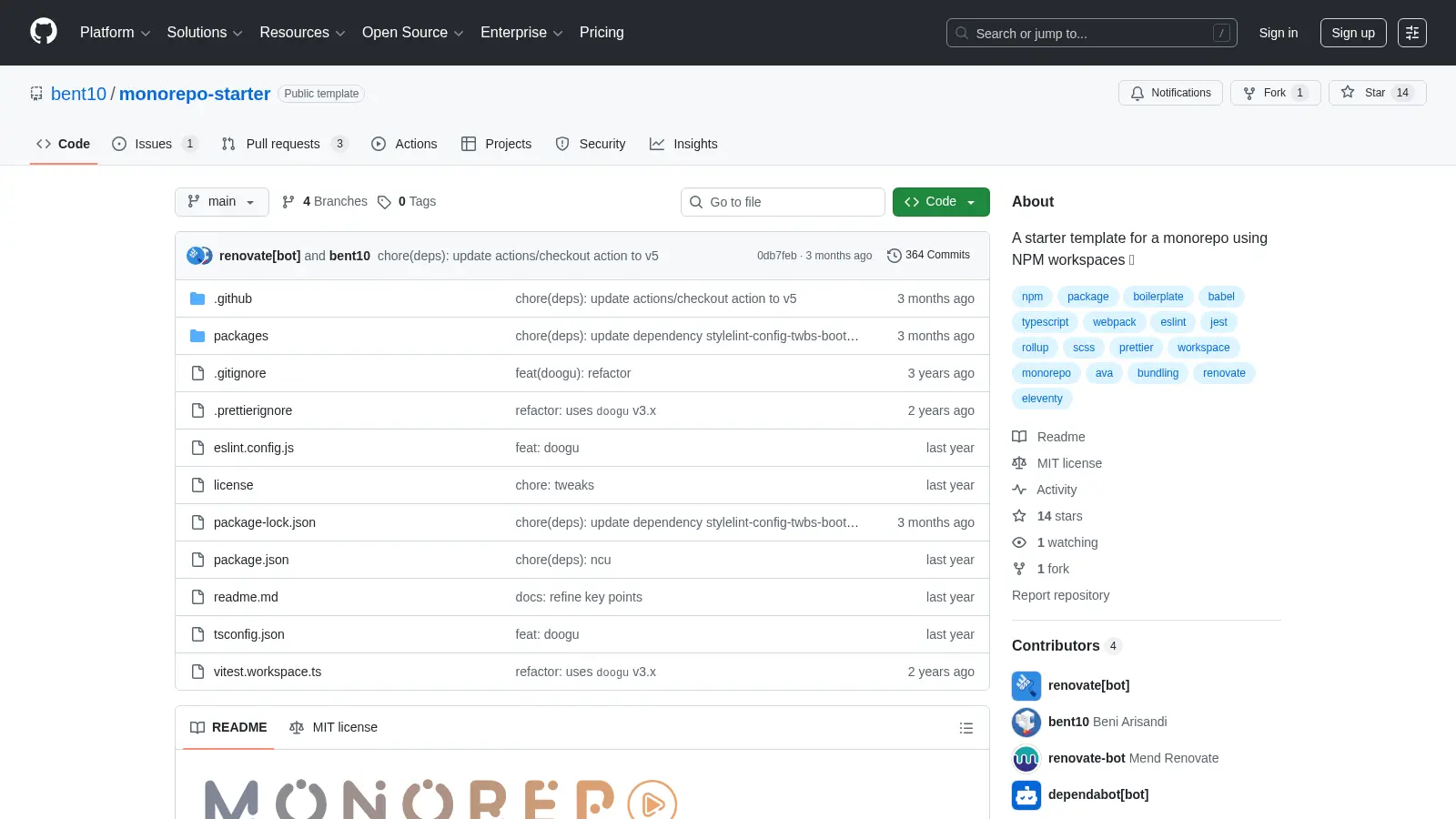Image resolution: width=1456 pixels, height=819 pixels.
Task: Open the Actions tab
Action: [x=404, y=144]
